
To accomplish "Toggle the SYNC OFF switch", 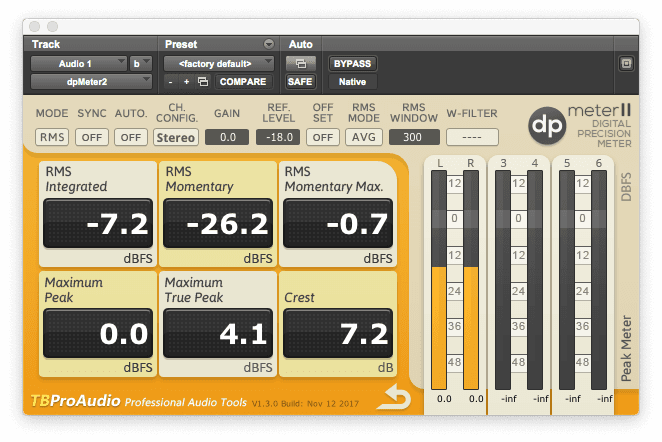I will tap(93, 137).
